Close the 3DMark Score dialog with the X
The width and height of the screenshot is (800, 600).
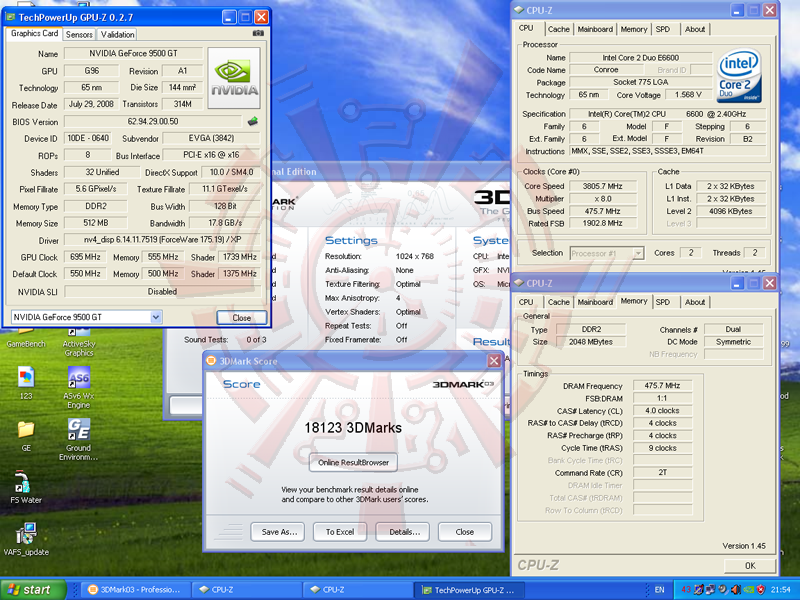pyautogui.click(x=494, y=361)
